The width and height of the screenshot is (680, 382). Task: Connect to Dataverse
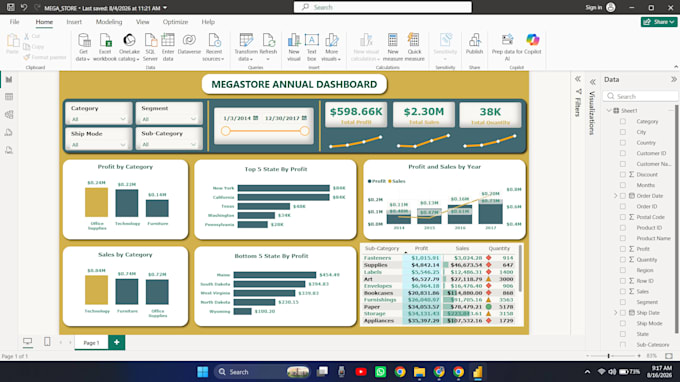189,44
